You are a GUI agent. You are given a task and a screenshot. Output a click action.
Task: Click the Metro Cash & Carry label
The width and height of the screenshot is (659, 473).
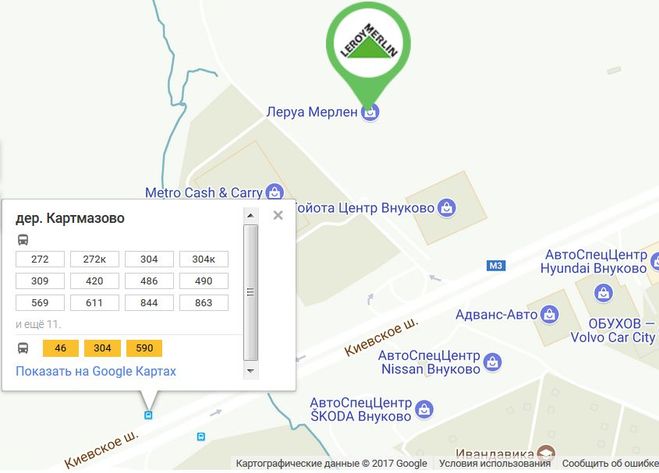(x=204, y=193)
